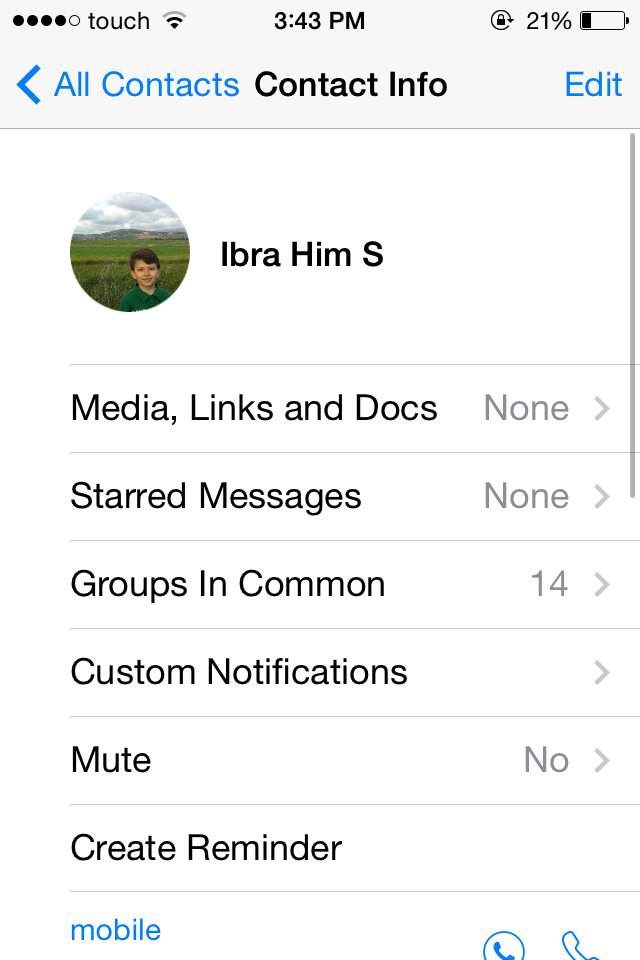Viewport: 640px width, 960px height.
Task: Open the Mute setting chevron
Action: click(x=601, y=760)
